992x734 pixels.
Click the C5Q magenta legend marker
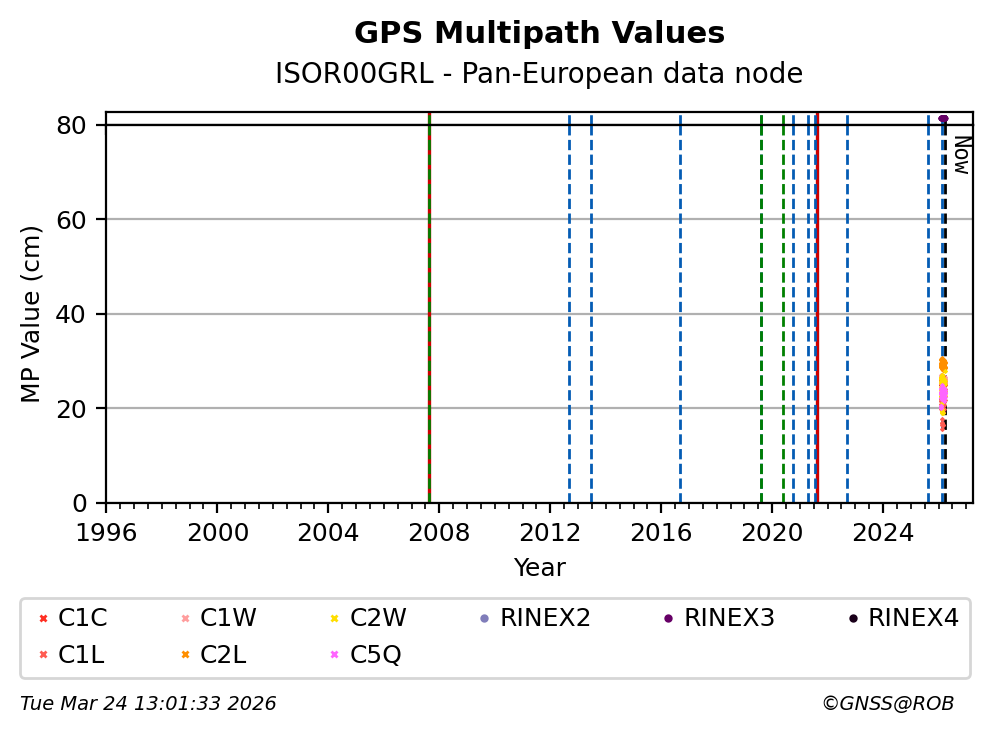click(x=334, y=655)
